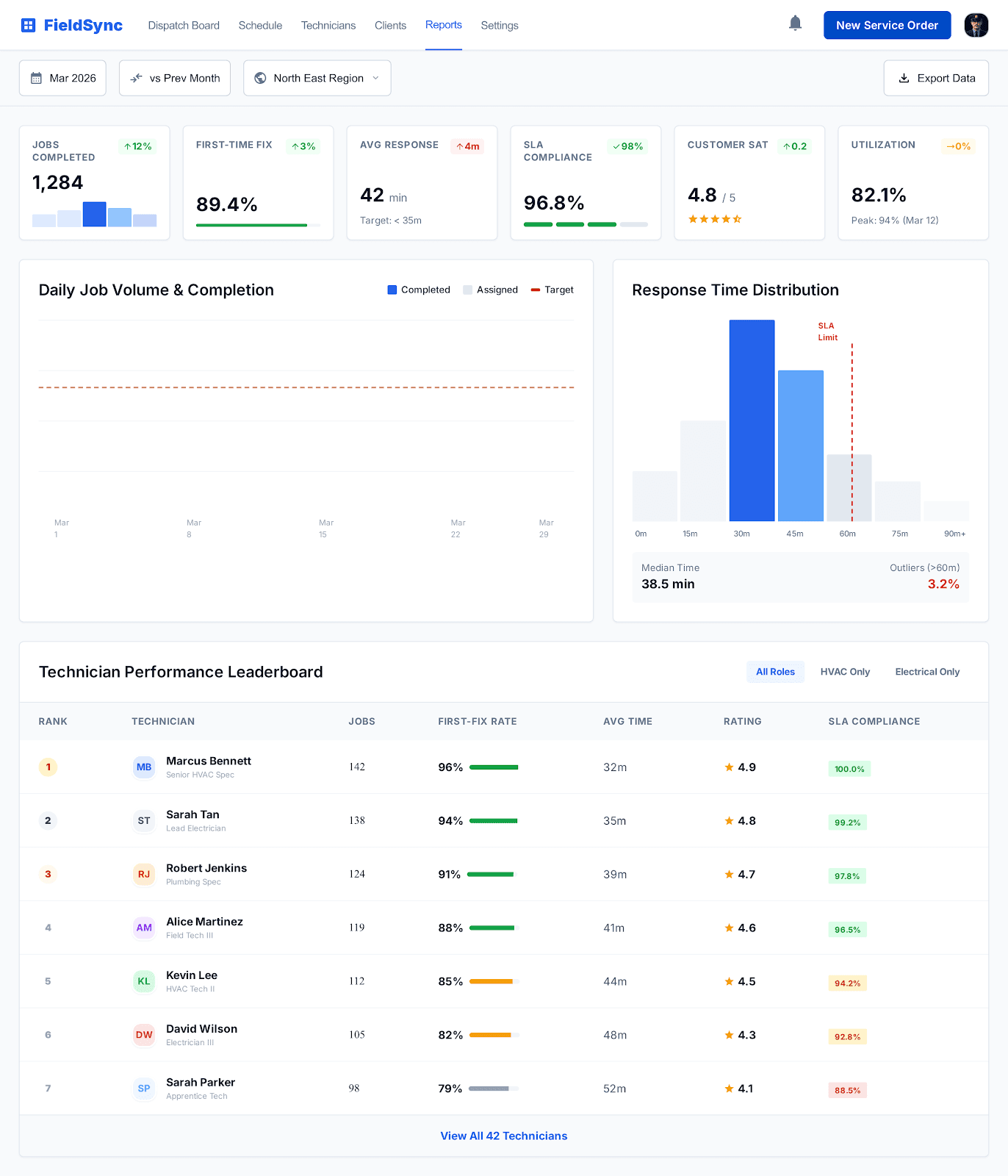Select the Sarah Tan leaderboard row name

pyautogui.click(x=192, y=815)
